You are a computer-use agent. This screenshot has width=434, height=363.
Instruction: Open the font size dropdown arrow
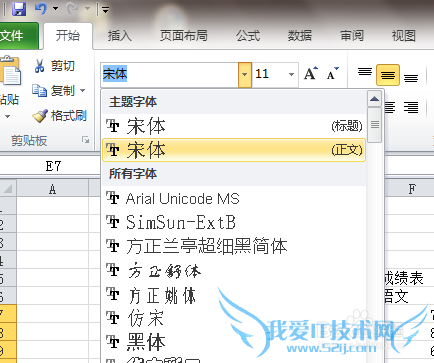tap(291, 75)
